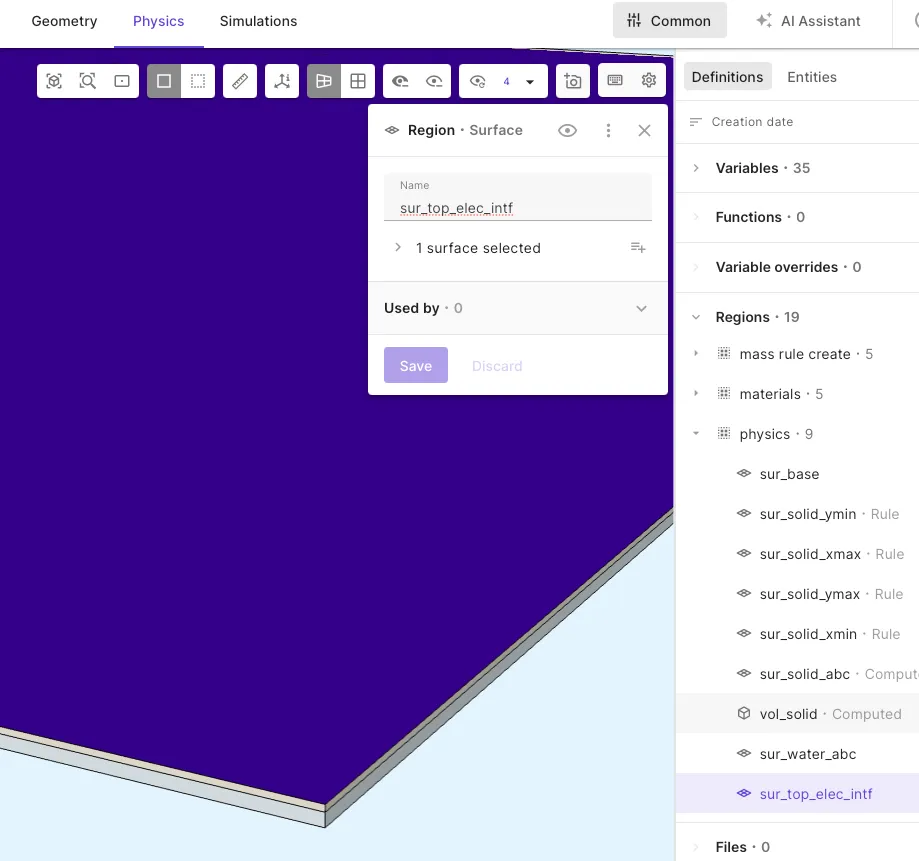Open viewport settings gear icon
The image size is (919, 861).
tap(649, 80)
